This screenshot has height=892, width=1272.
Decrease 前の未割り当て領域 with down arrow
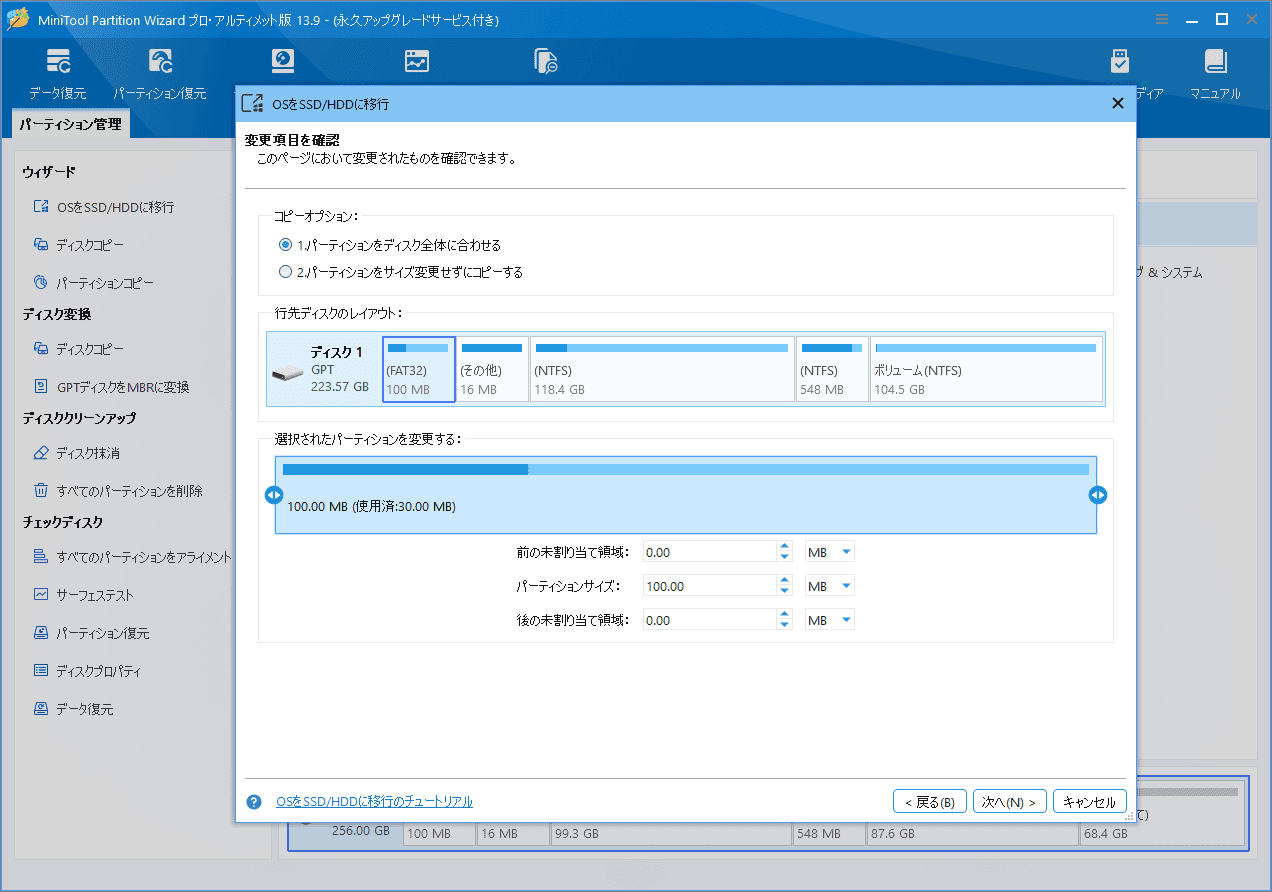[784, 557]
